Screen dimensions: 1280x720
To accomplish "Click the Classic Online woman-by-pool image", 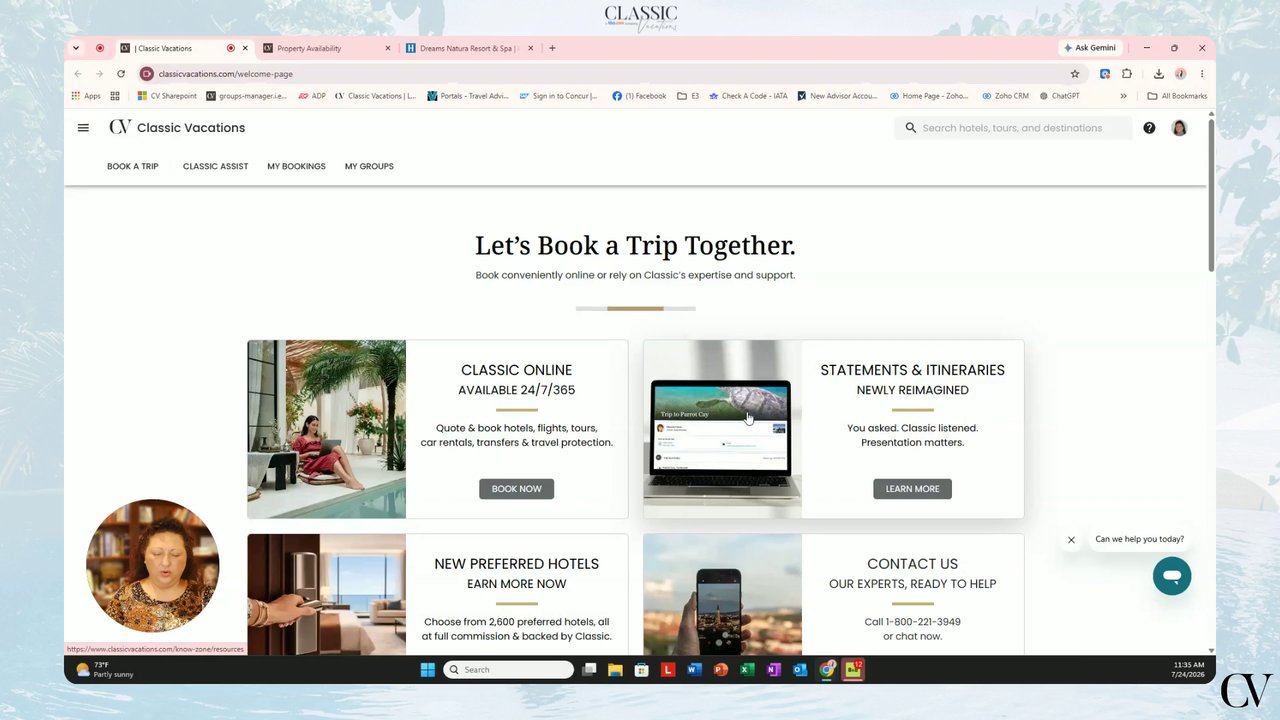I will pos(327,429).
